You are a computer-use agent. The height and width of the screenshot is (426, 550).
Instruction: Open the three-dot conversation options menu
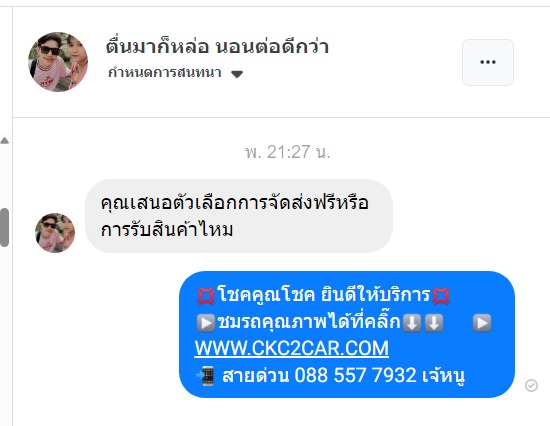488,62
